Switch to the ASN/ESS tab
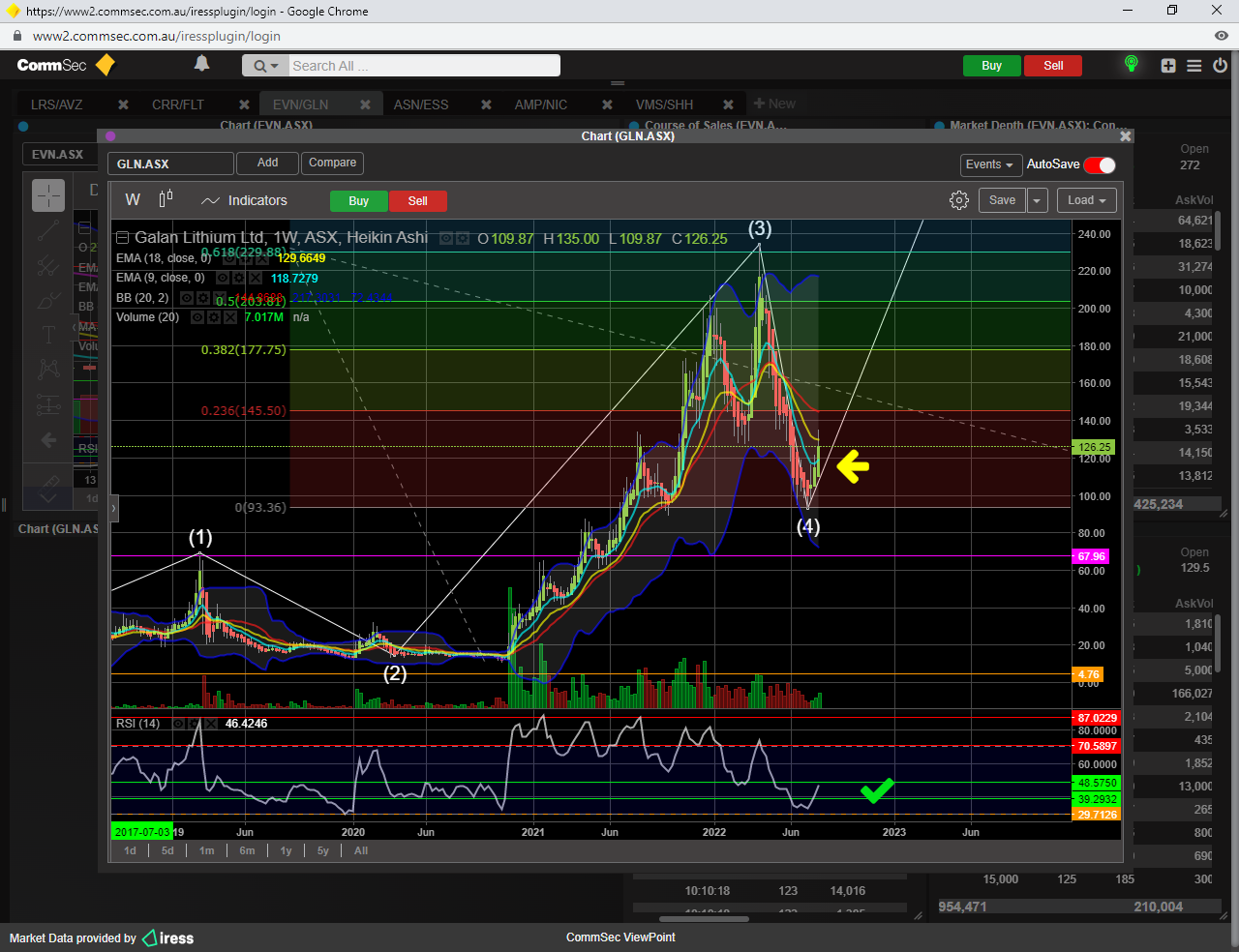Screen dimensions: 1239x952 tap(421, 104)
